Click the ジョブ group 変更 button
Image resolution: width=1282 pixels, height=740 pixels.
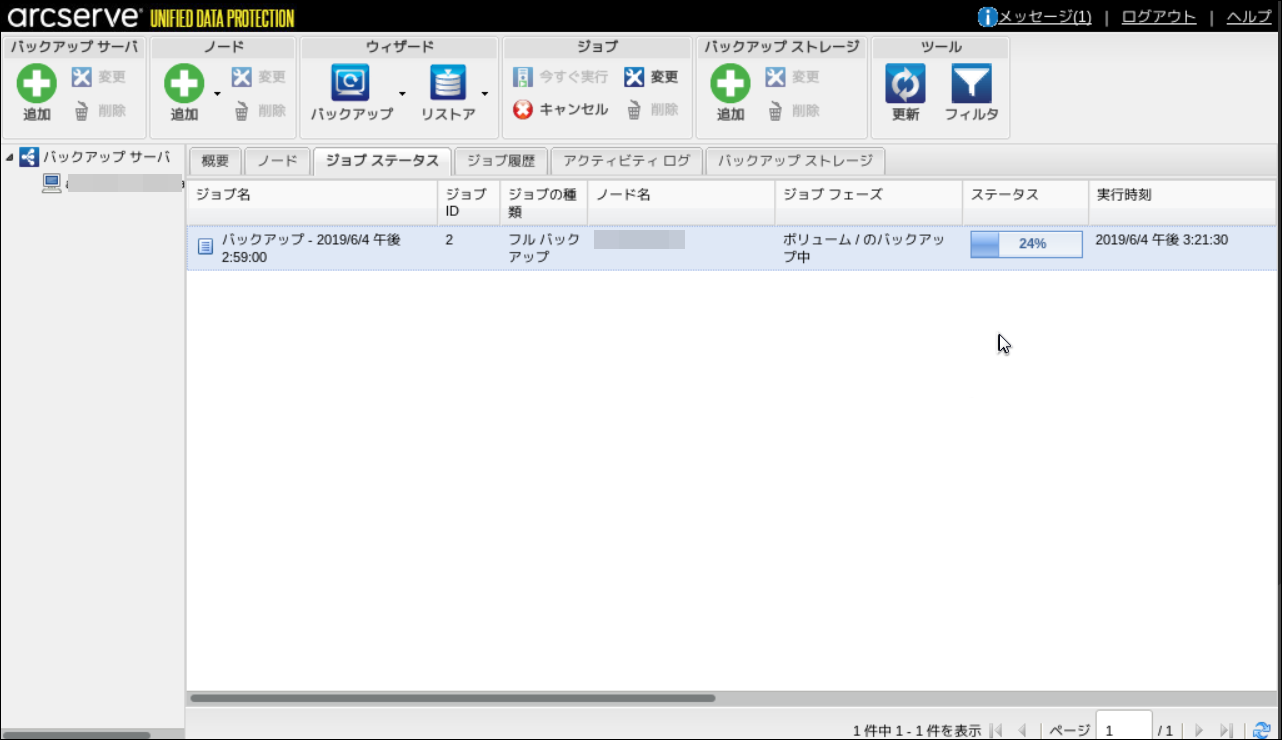651,77
